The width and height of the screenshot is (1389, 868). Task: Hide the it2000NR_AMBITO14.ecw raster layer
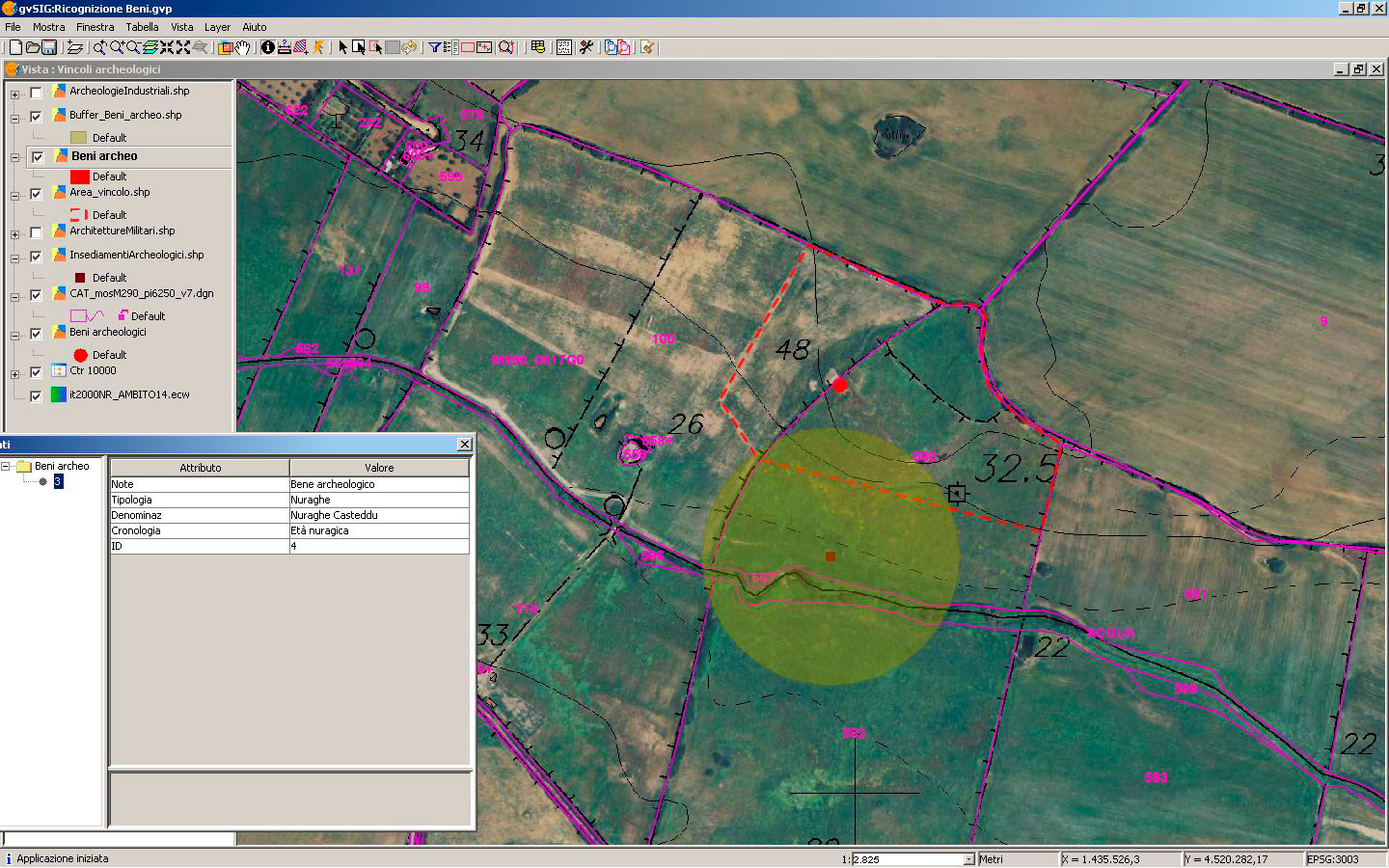(x=36, y=395)
